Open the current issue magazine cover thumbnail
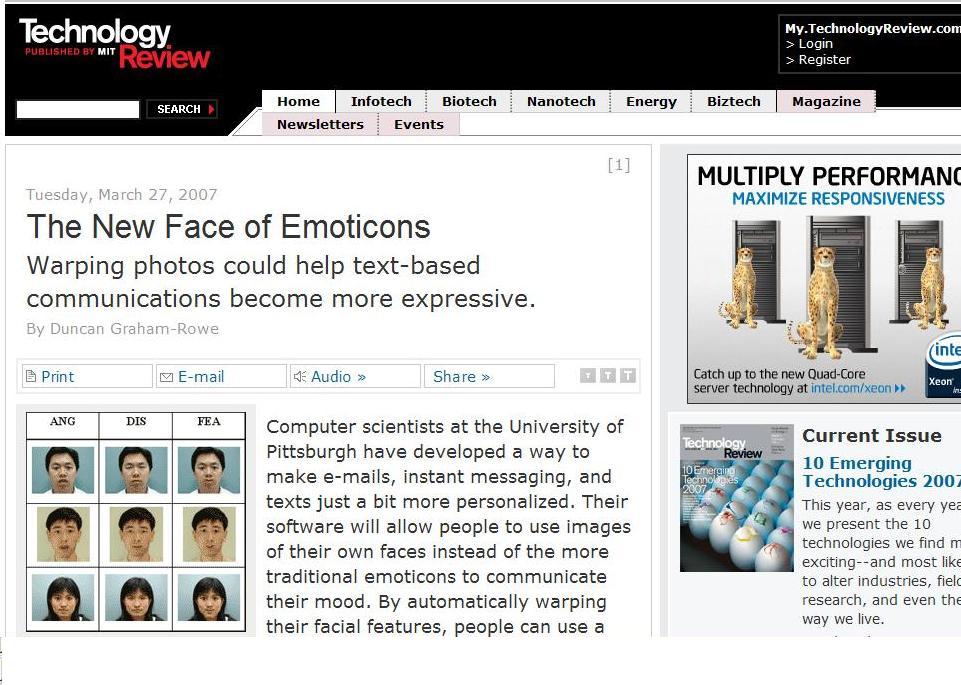Screen dimensions: 961x685 736,498
